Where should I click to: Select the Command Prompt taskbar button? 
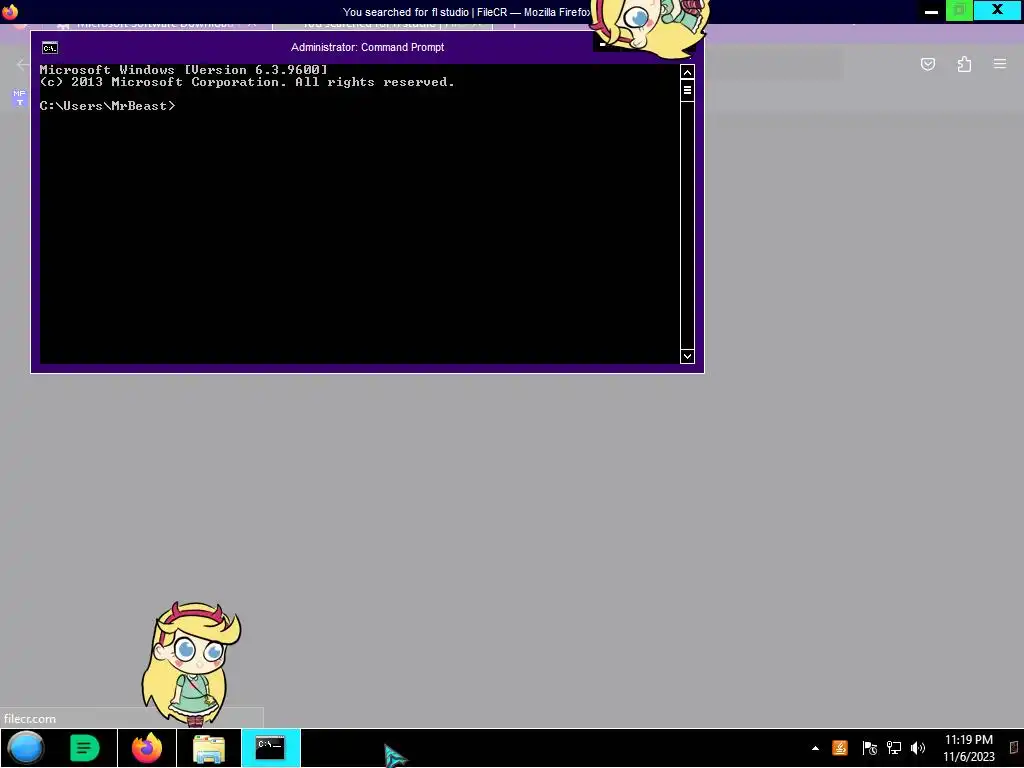(270, 748)
